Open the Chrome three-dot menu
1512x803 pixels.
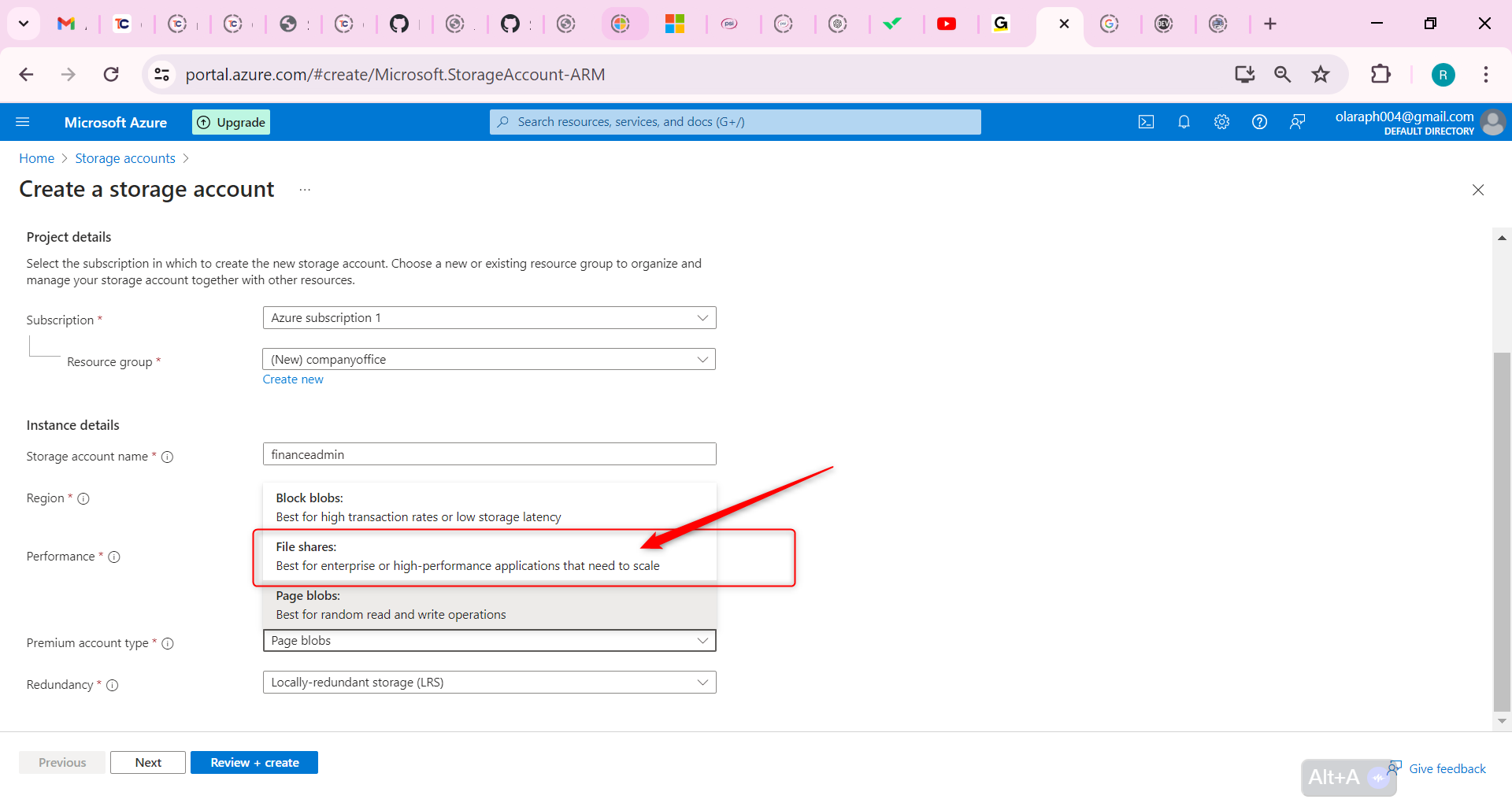(1486, 75)
